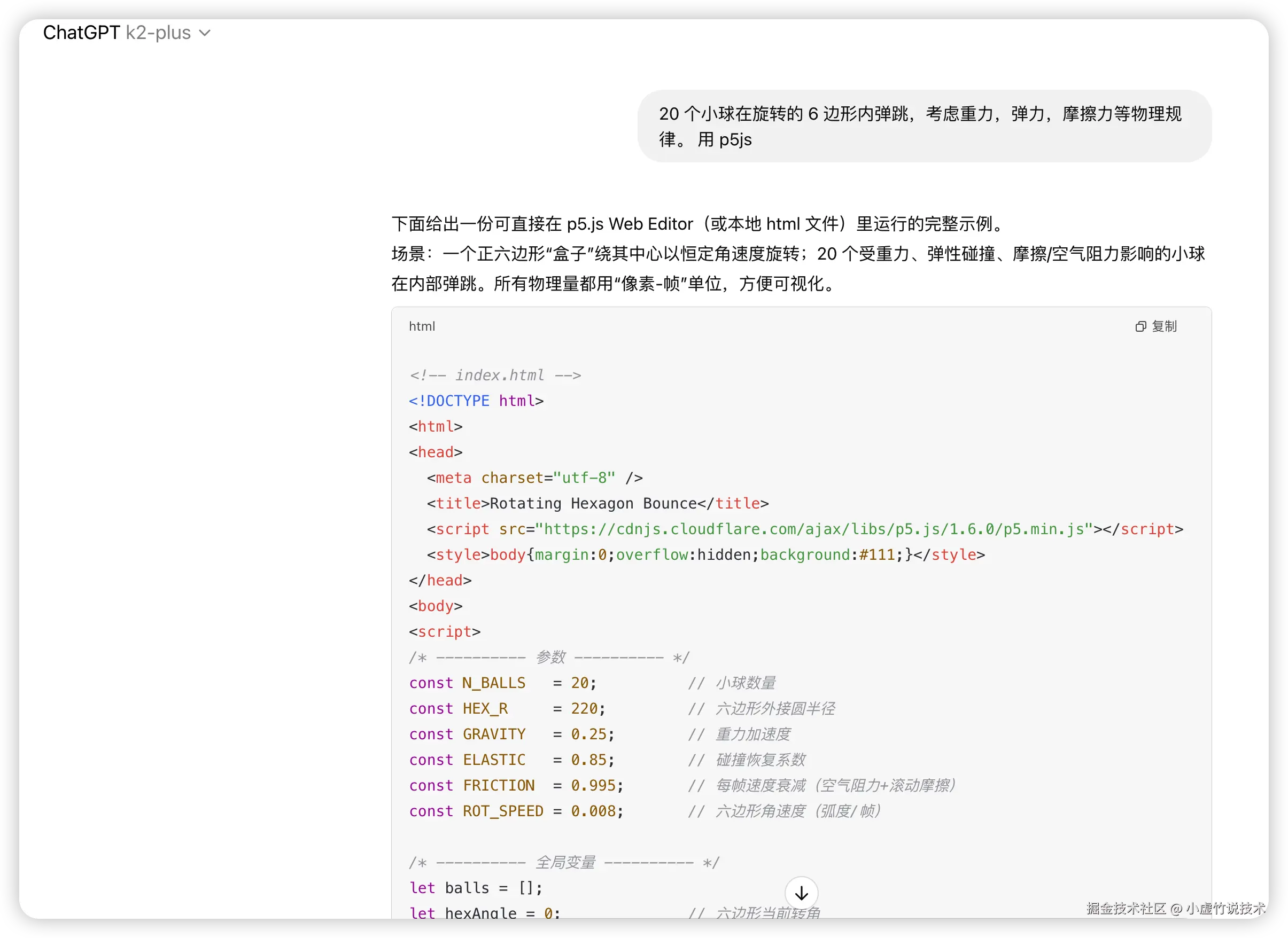Click the #111 background color value

pyautogui.click(x=878, y=555)
